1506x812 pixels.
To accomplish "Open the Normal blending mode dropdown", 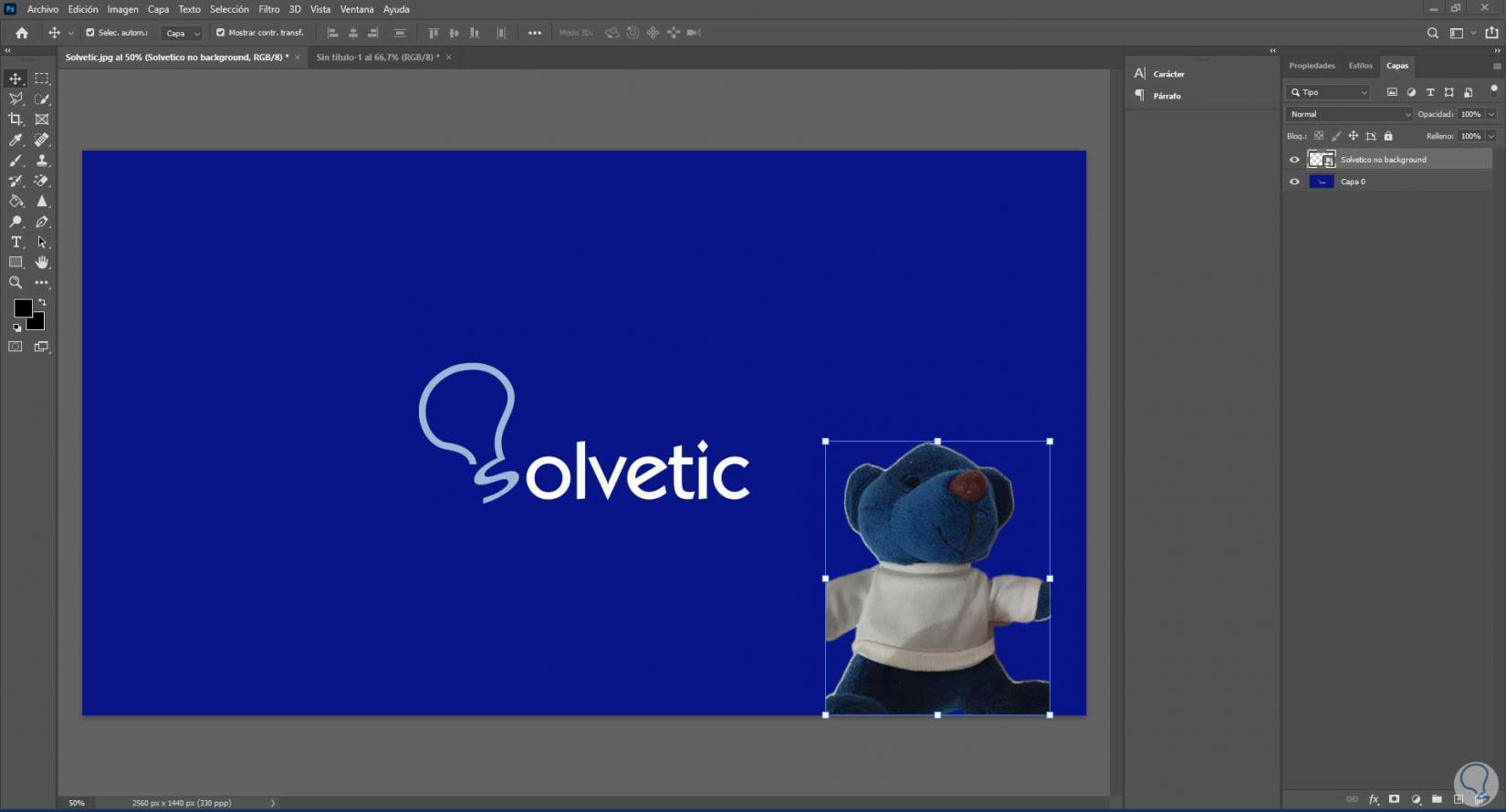I will (1349, 114).
